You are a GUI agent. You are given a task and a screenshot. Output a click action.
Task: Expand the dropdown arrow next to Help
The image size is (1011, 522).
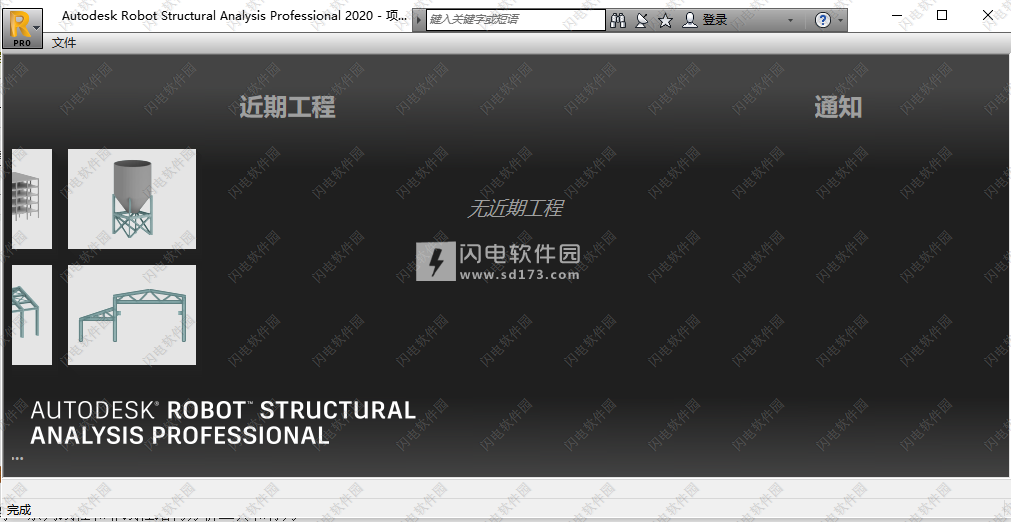tap(841, 21)
